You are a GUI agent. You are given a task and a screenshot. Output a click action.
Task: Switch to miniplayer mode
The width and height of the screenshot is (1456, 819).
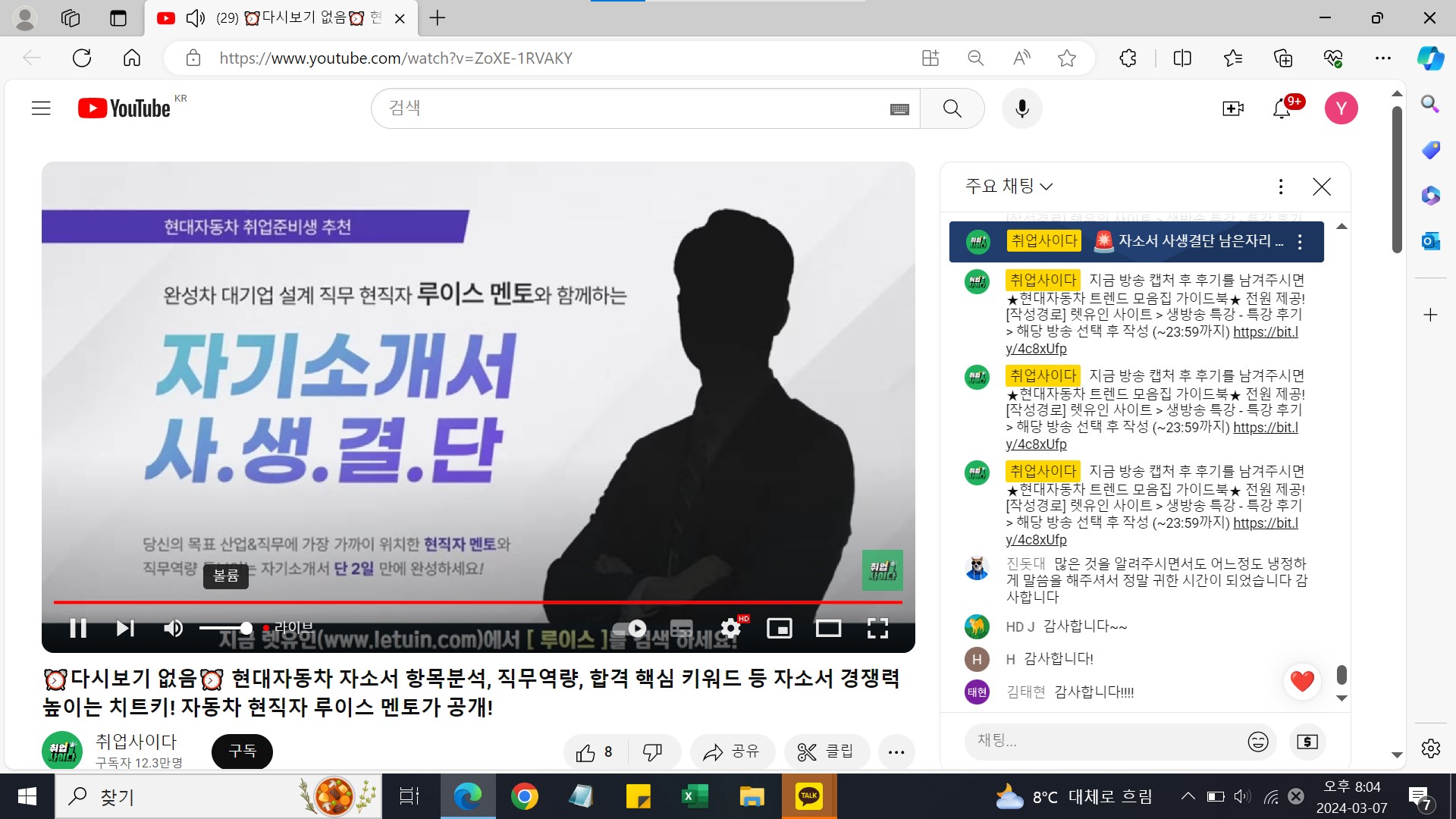point(780,628)
